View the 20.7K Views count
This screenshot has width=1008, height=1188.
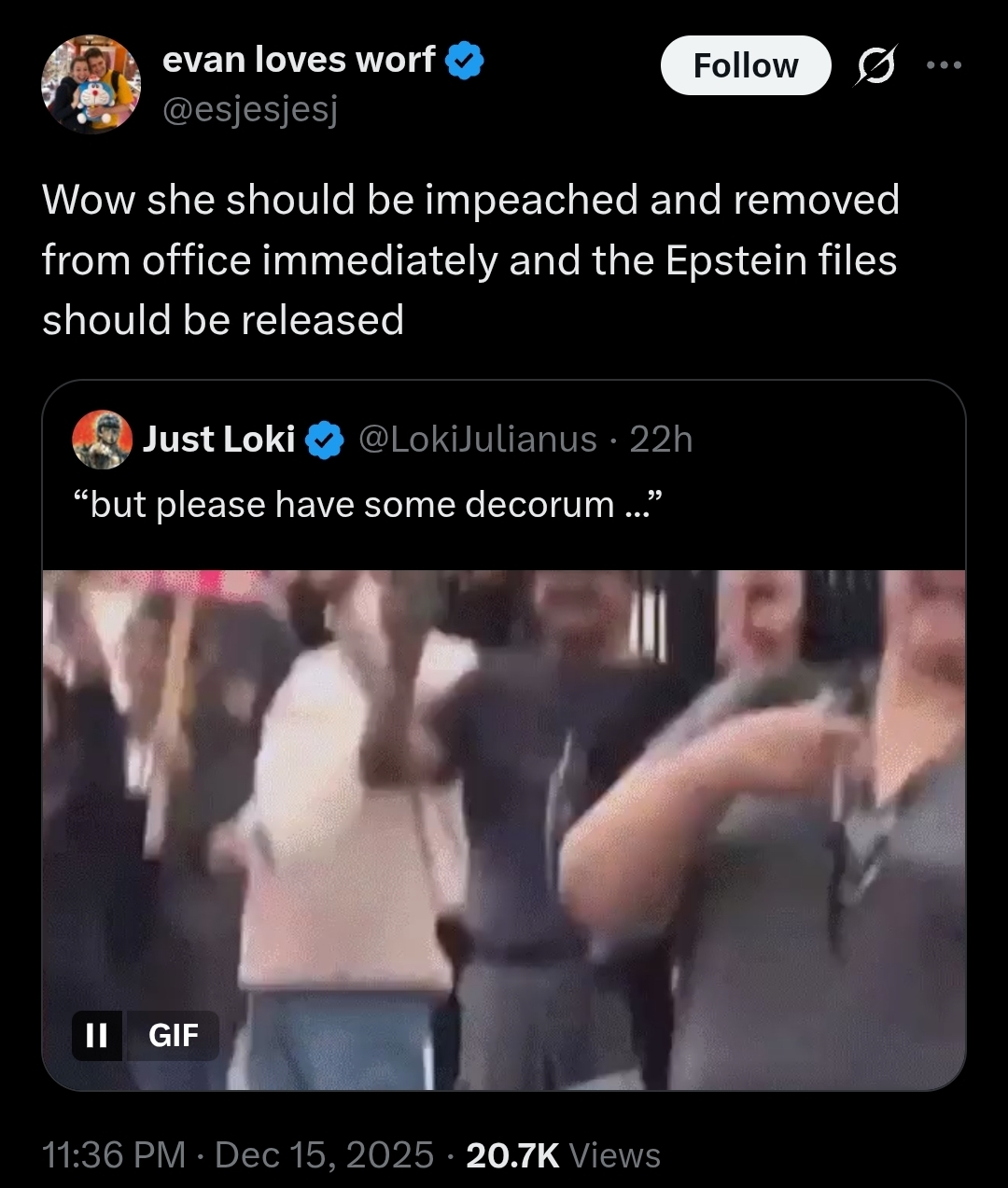coord(563,1154)
